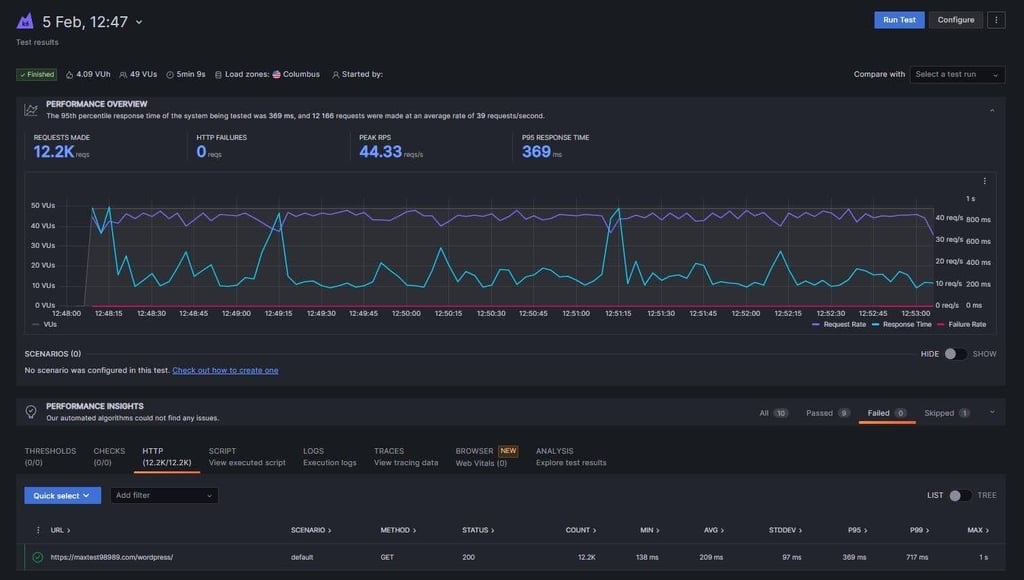
Task: Open the table column options dots icon
Action: [38, 530]
